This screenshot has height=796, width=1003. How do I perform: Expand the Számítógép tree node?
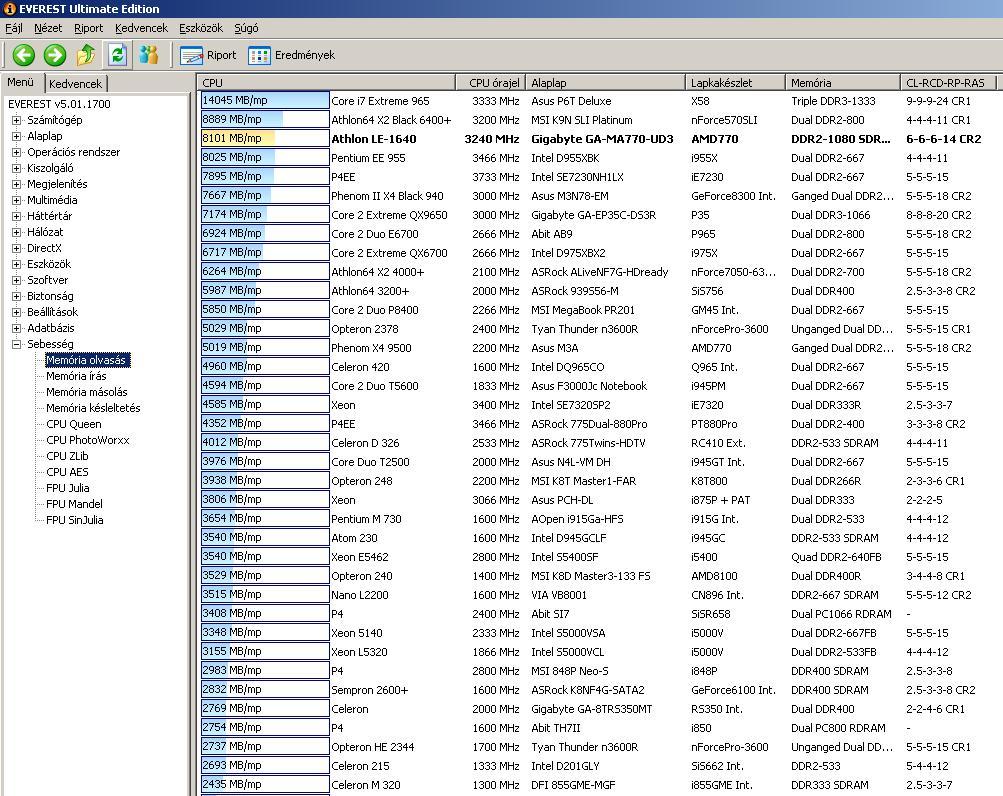(17, 120)
